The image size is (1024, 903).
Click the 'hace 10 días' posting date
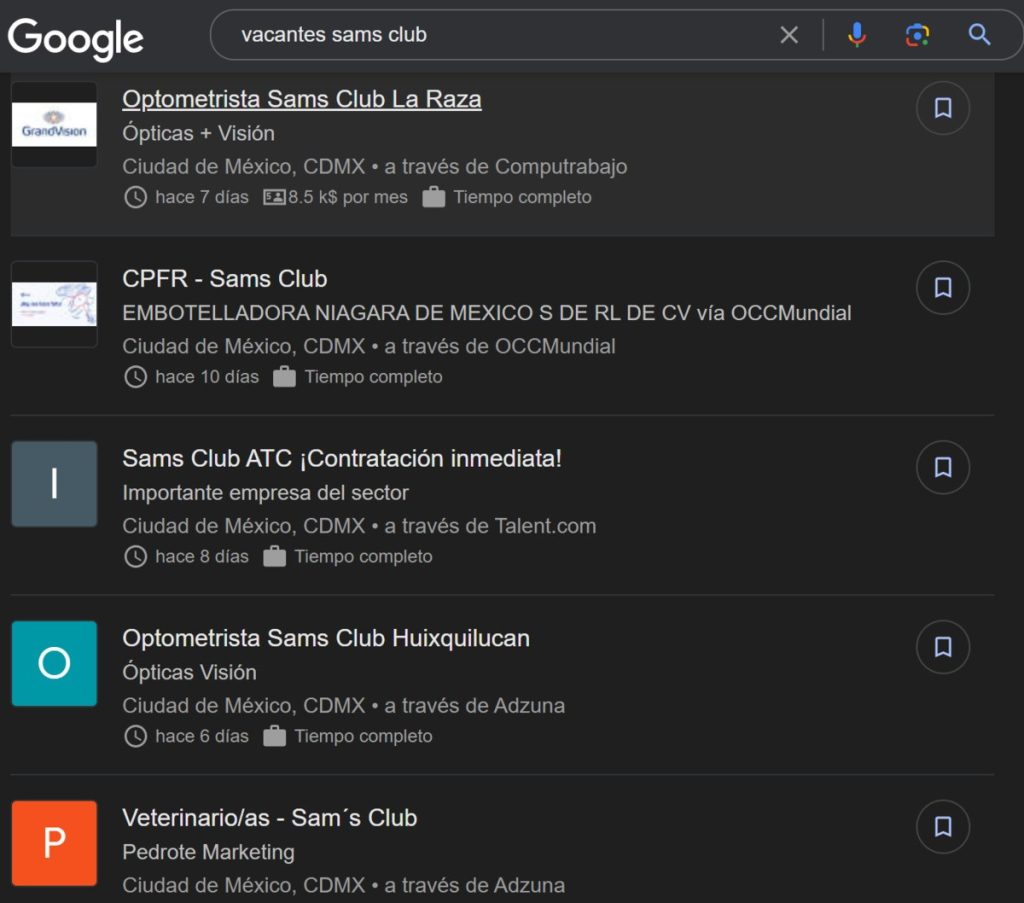[207, 377]
